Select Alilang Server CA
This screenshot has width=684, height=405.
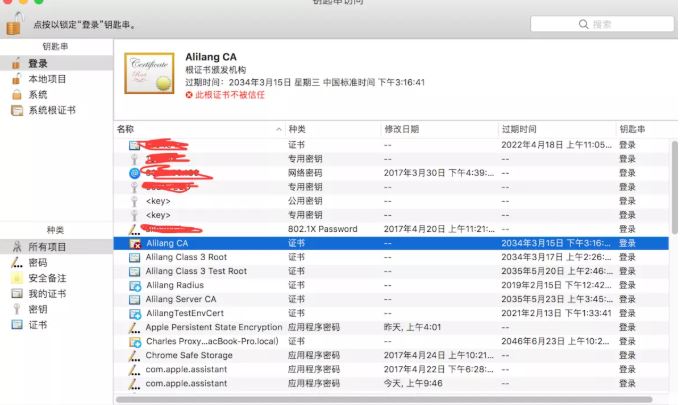pyautogui.click(x=391, y=299)
